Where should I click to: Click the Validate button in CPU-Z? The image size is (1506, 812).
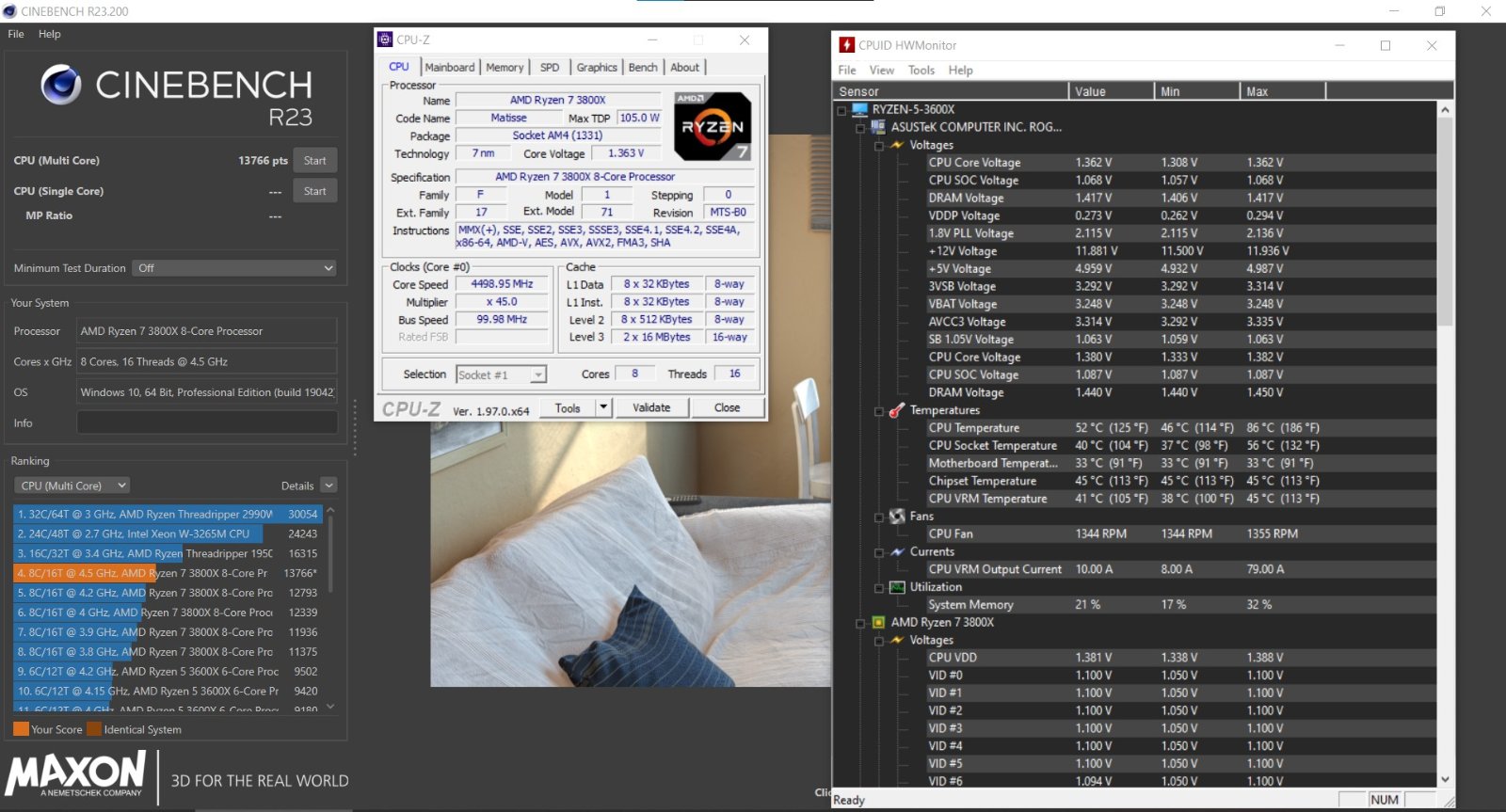coord(651,407)
